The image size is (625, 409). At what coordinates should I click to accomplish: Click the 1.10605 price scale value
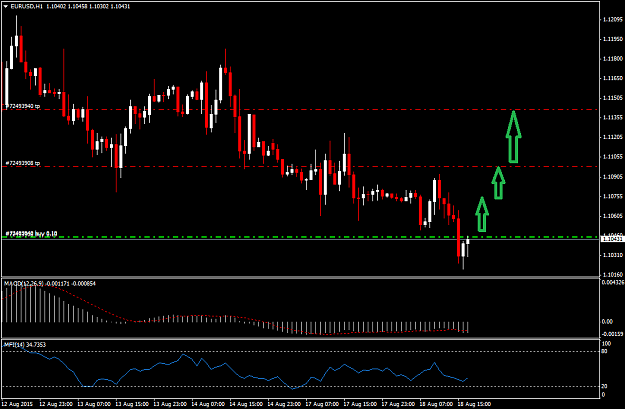[x=613, y=216]
